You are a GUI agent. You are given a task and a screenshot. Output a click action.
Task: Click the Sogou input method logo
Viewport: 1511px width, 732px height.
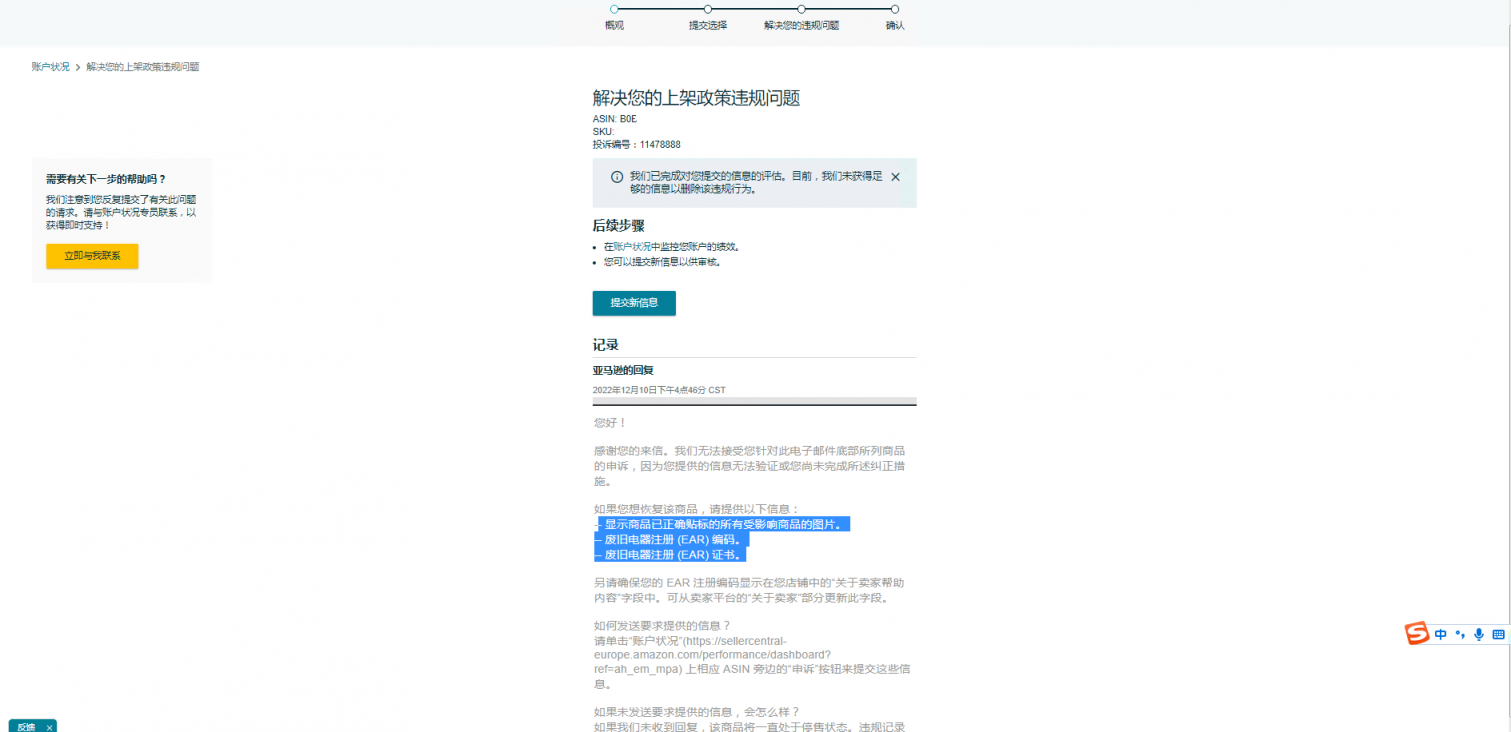click(x=1417, y=634)
